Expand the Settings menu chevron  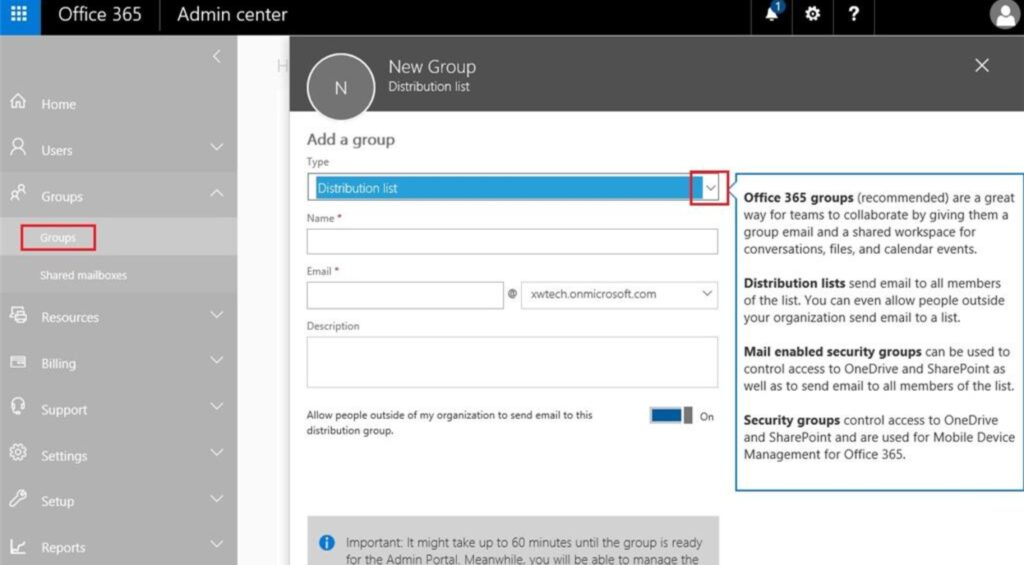pos(217,453)
